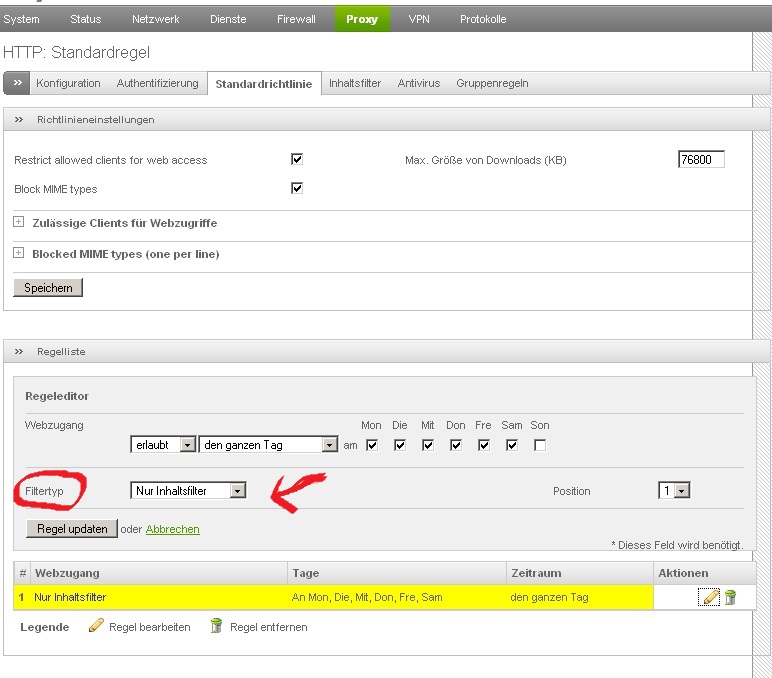772x678 pixels.
Task: Click the trash icon to remove rule
Action: click(x=731, y=597)
